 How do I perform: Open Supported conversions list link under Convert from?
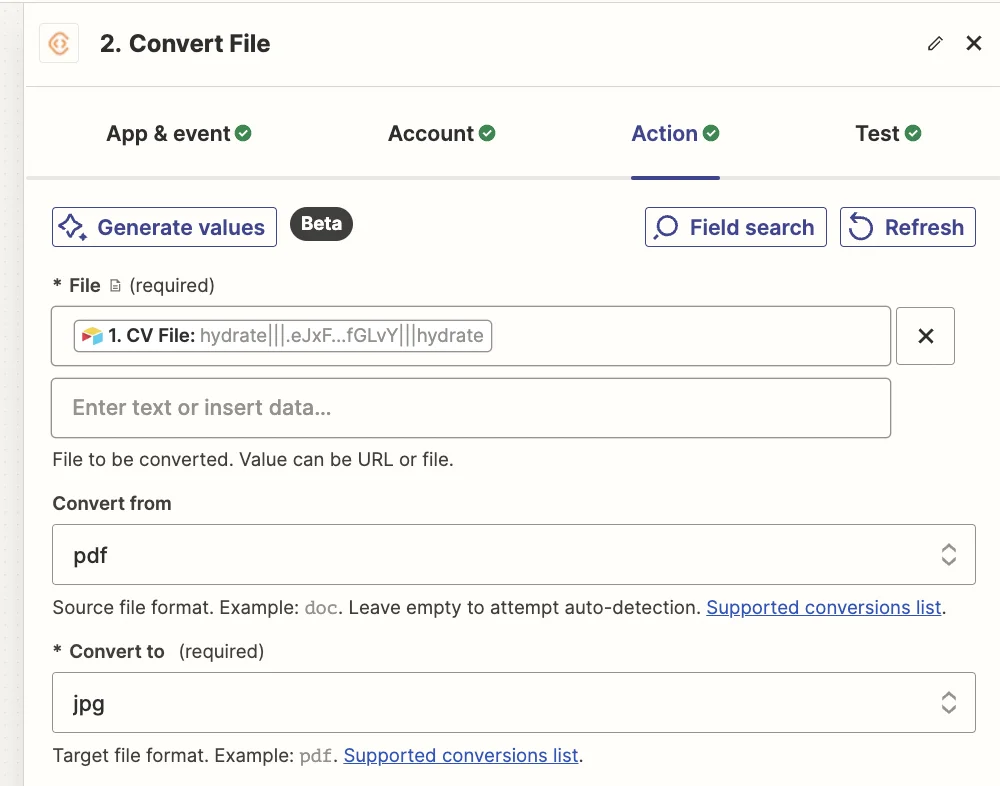tap(824, 608)
